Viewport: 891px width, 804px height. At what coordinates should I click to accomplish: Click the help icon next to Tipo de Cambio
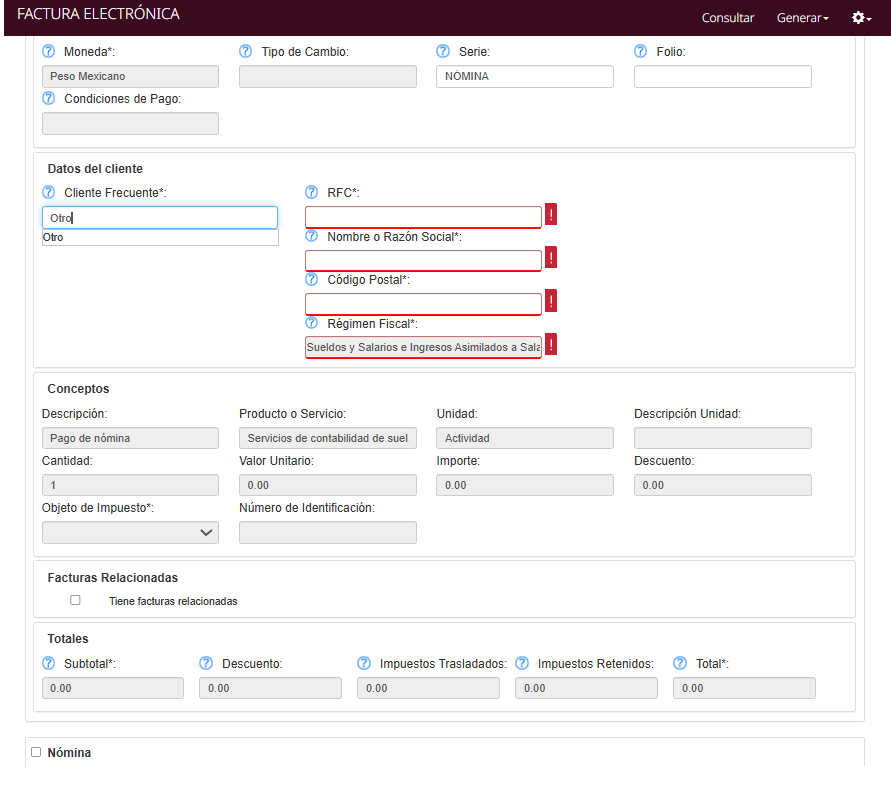[245, 52]
